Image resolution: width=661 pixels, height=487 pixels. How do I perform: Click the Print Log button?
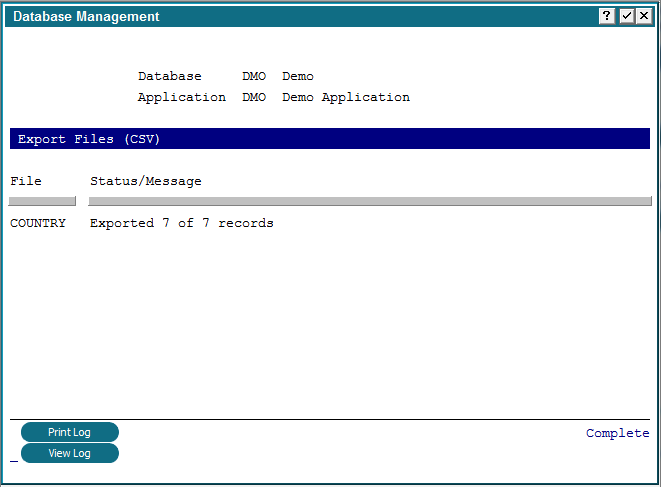70,432
